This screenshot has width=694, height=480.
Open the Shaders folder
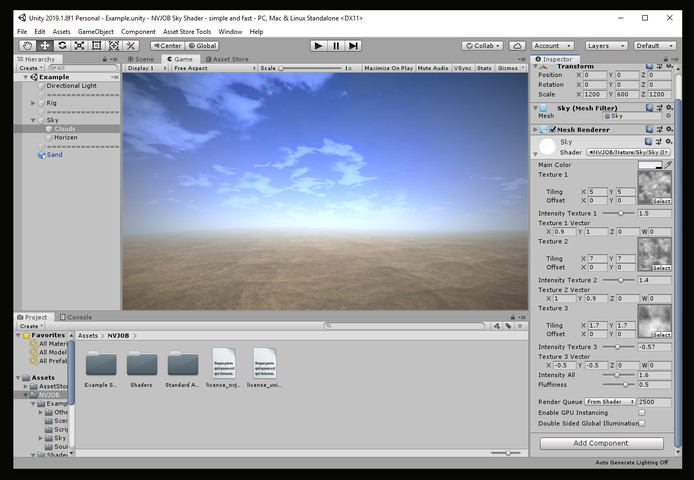coord(142,368)
